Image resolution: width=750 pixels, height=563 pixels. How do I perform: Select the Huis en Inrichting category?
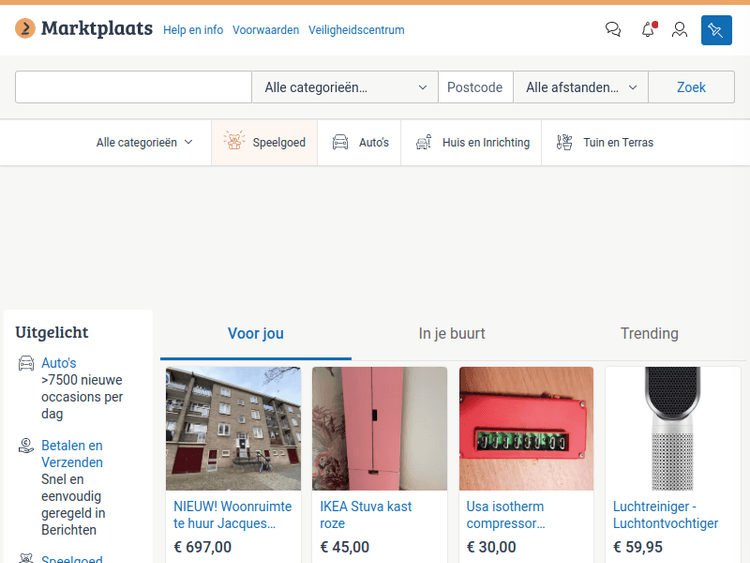(472, 143)
